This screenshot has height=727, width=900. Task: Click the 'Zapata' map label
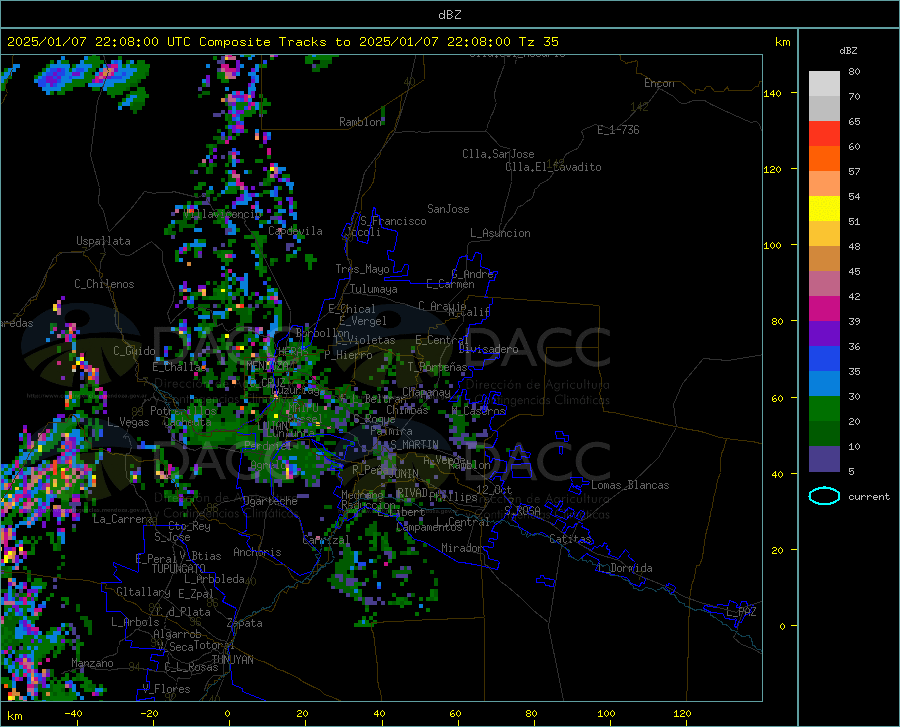245,623
